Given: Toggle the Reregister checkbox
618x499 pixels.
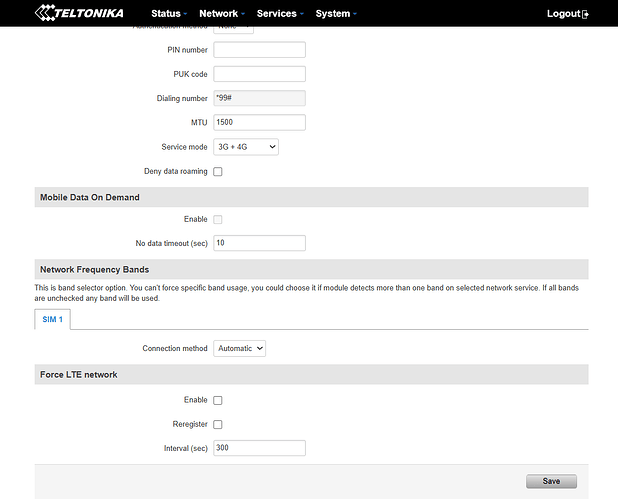Looking at the screenshot, I should click(218, 424).
